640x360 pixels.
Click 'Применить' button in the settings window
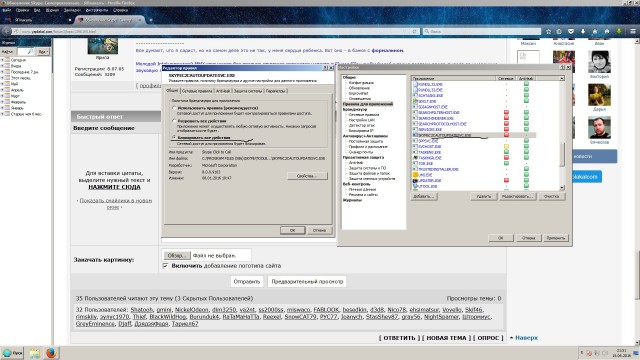[556, 238]
